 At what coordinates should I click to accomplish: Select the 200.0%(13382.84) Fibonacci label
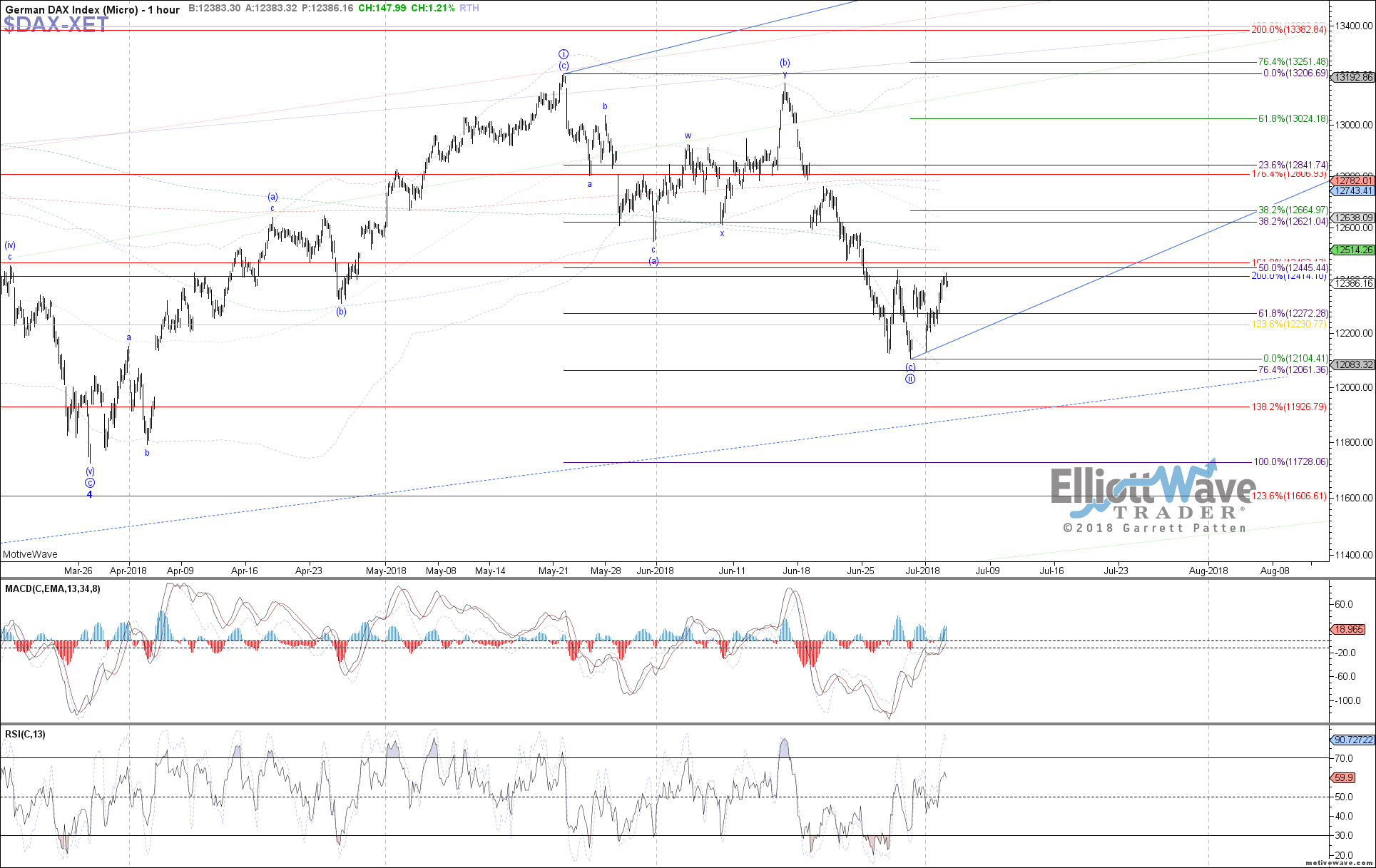[1288, 30]
